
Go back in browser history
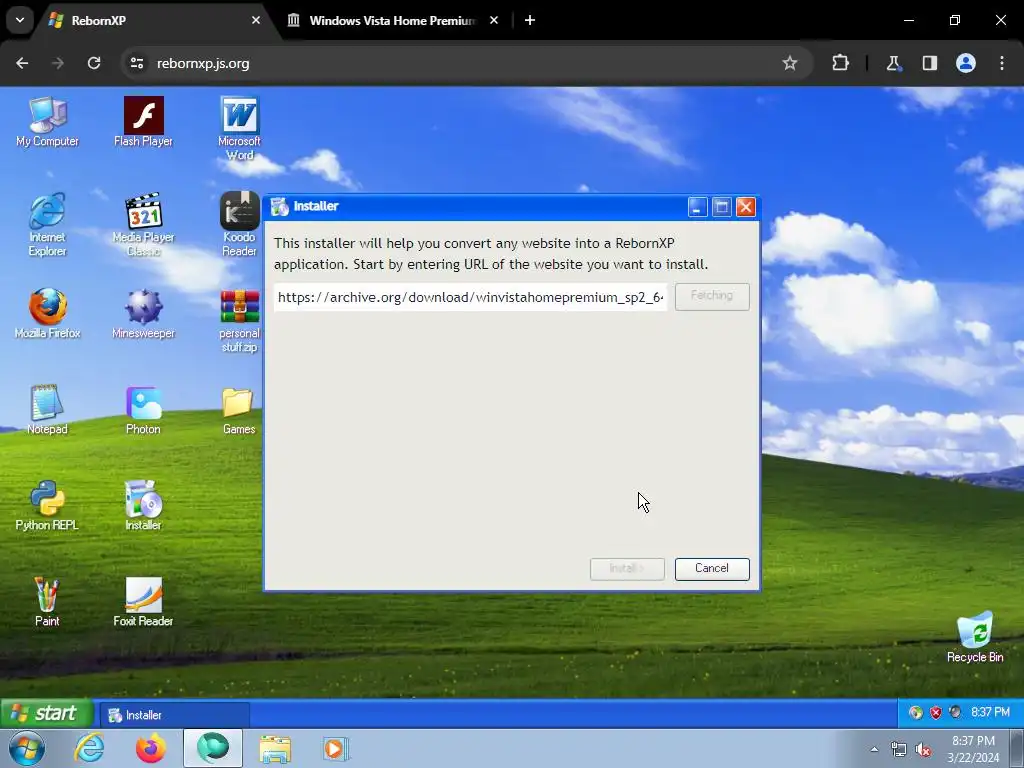tap(22, 63)
